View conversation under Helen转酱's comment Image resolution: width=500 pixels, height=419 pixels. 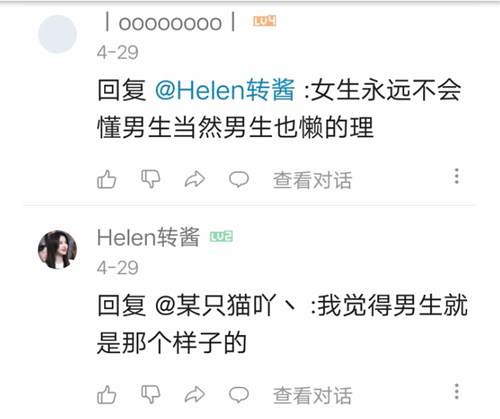click(312, 395)
